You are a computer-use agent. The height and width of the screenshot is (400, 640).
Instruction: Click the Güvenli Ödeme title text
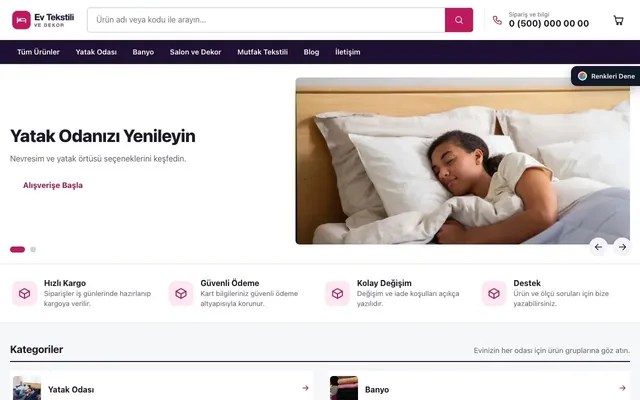click(x=229, y=283)
